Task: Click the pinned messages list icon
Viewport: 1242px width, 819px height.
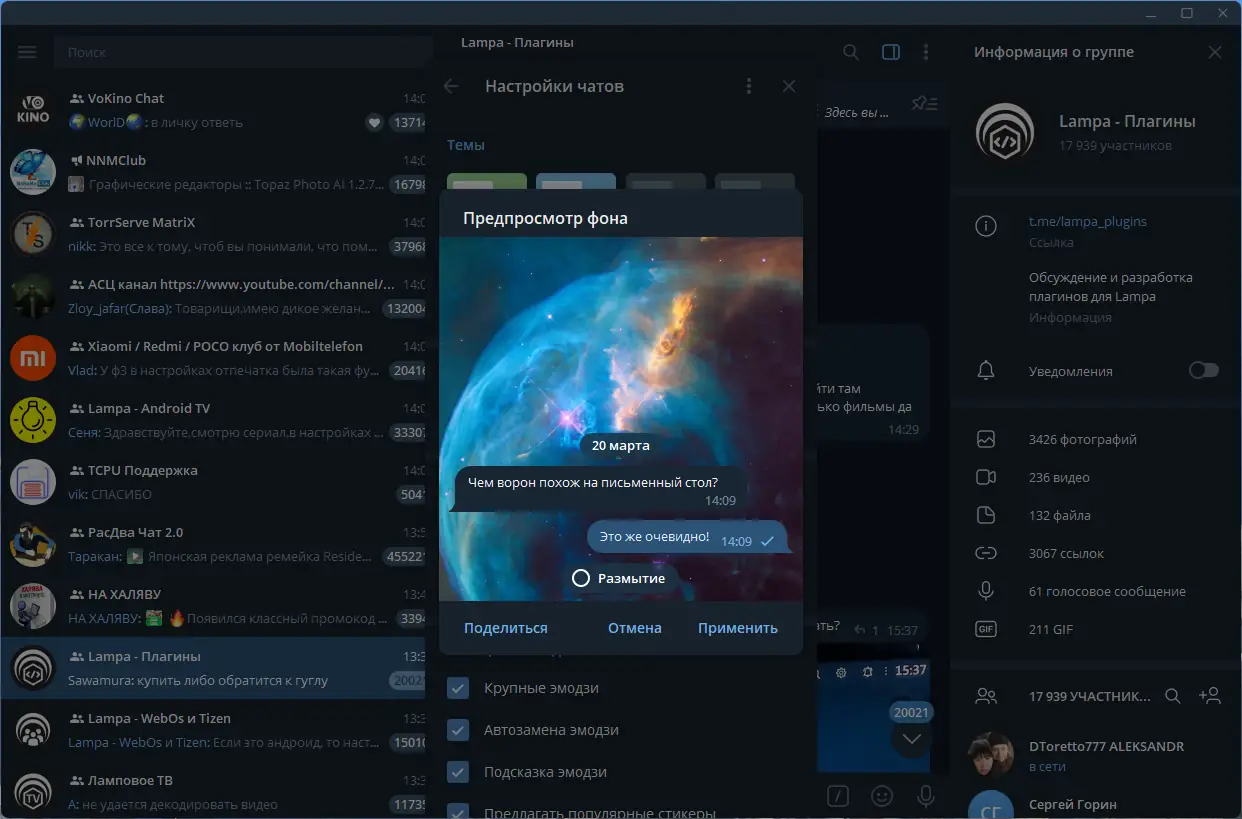Action: (925, 103)
